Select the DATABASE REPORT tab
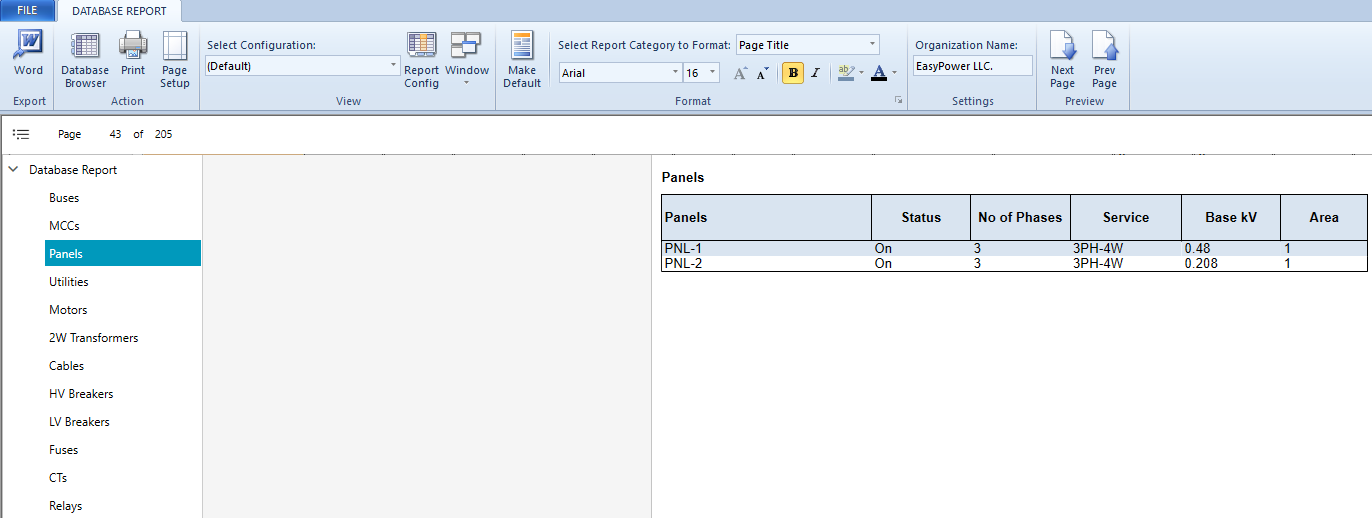The height and width of the screenshot is (518, 1372). pos(119,11)
